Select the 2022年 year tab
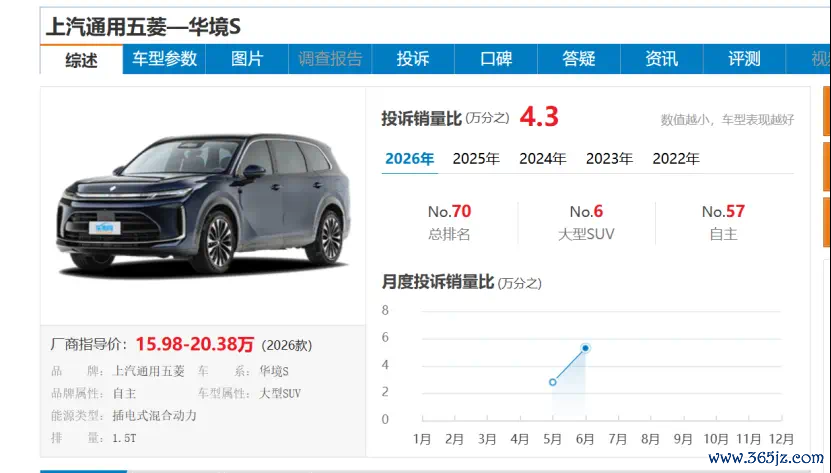Viewport: 831px width, 473px height. [x=676, y=159]
